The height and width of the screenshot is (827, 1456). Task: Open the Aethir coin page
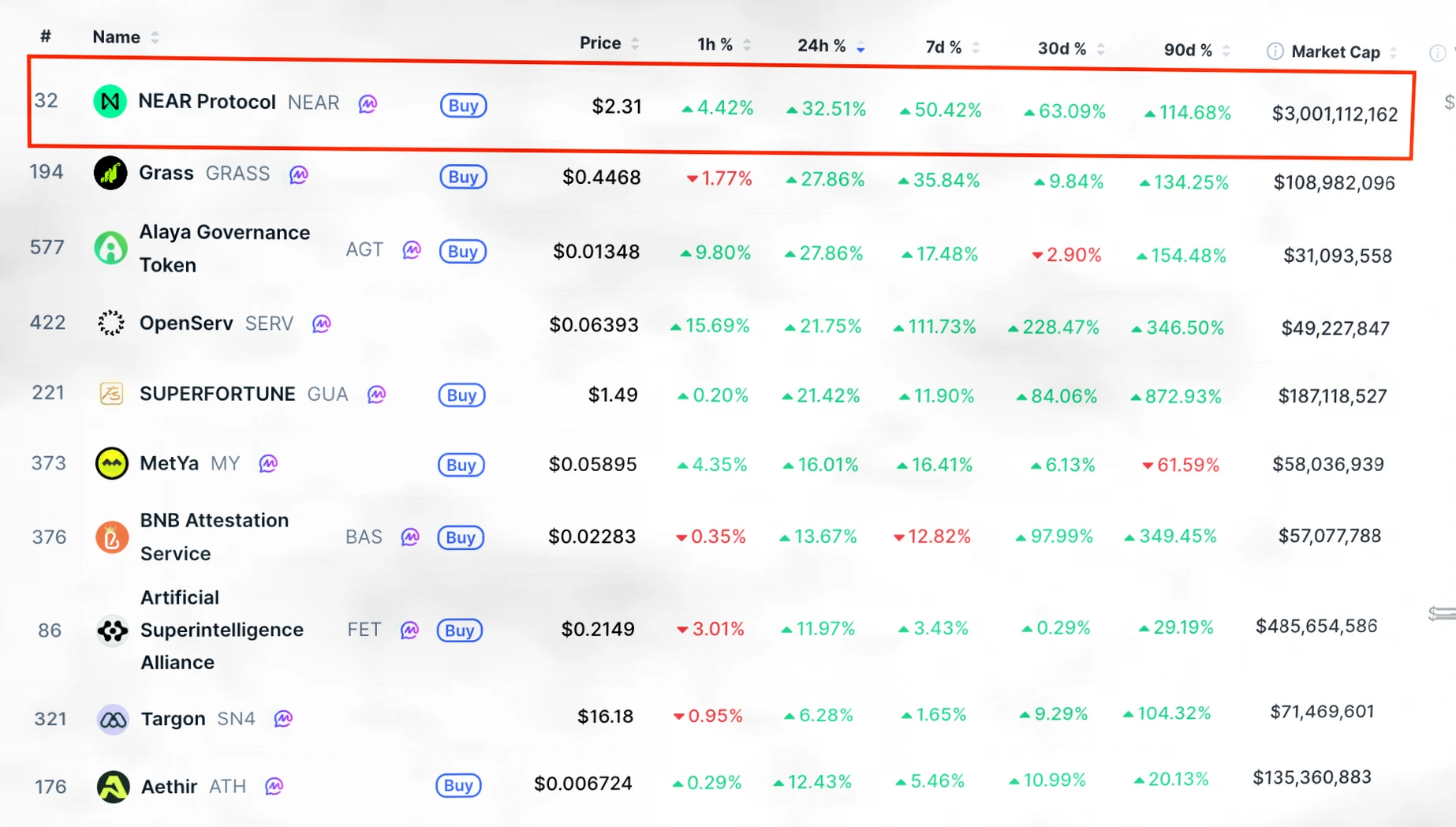click(x=169, y=787)
